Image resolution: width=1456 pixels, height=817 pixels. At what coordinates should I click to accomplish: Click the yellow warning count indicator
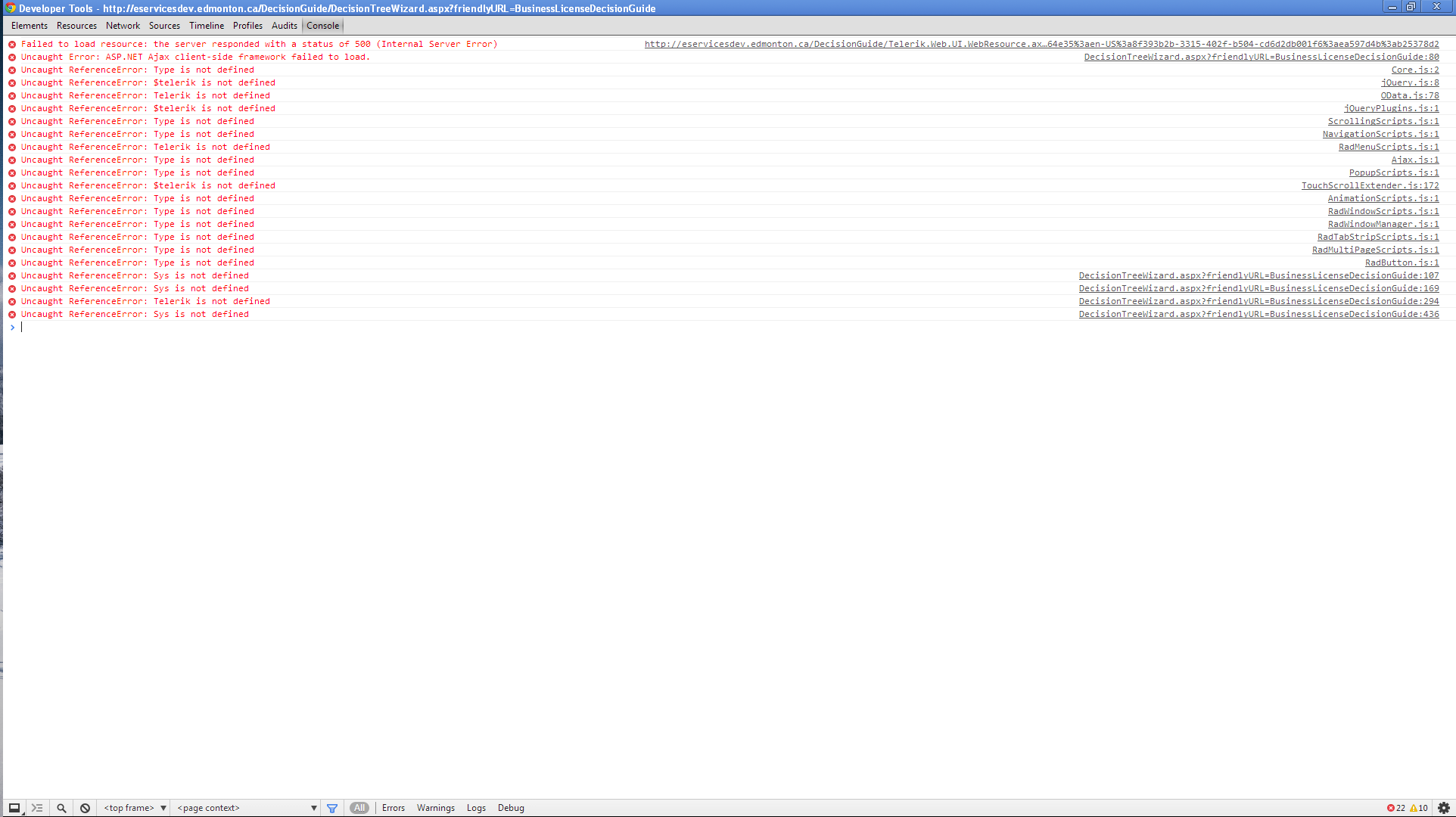1419,808
